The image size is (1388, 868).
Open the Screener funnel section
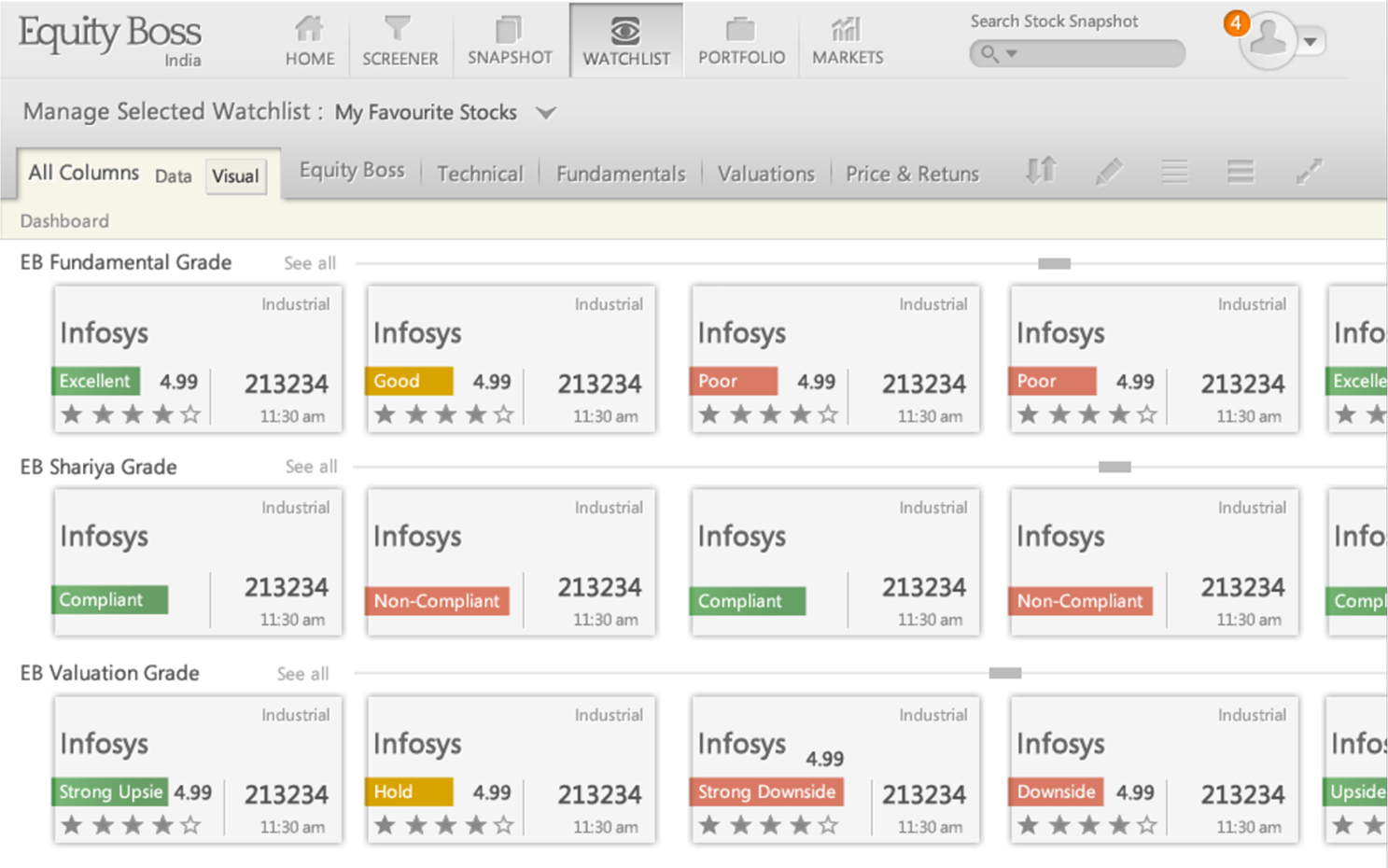[400, 41]
